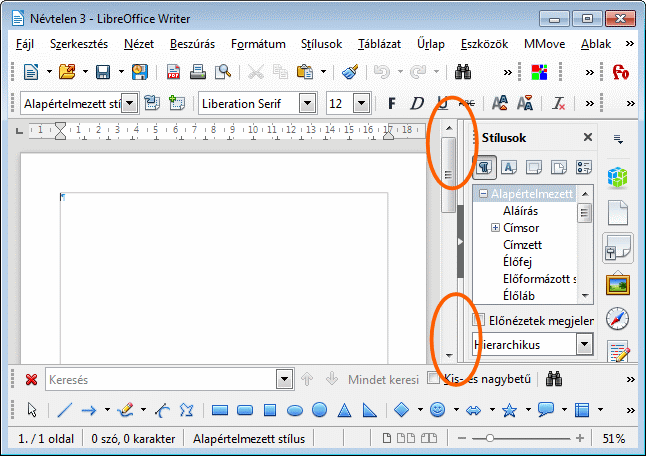The image size is (646, 456).
Task: Expand the Címsor style tree node
Action: click(495, 228)
